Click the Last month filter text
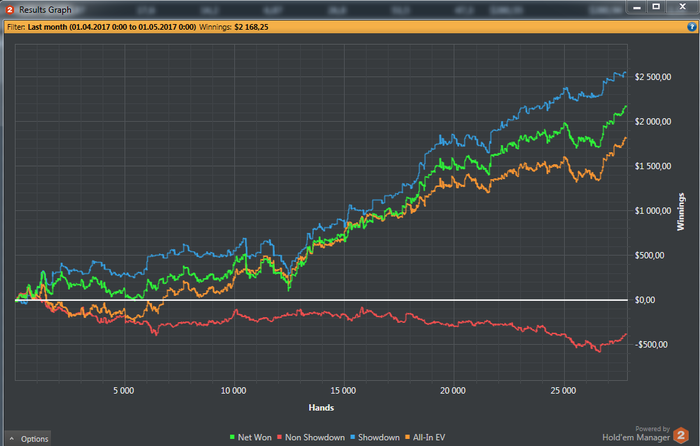Screen dimensions: 700x446 [x=112, y=27]
